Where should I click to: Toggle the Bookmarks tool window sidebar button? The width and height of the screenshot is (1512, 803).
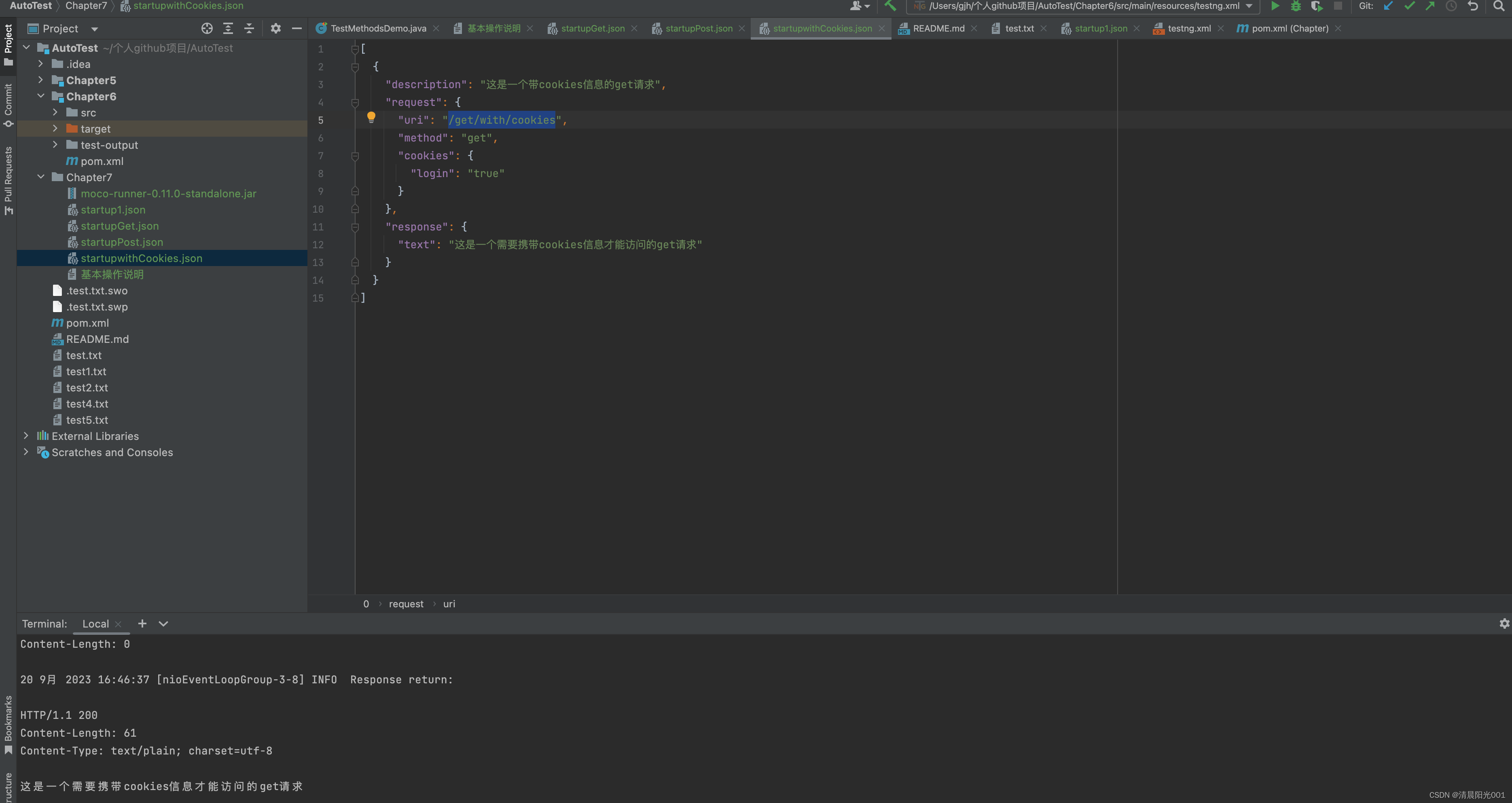(8, 725)
